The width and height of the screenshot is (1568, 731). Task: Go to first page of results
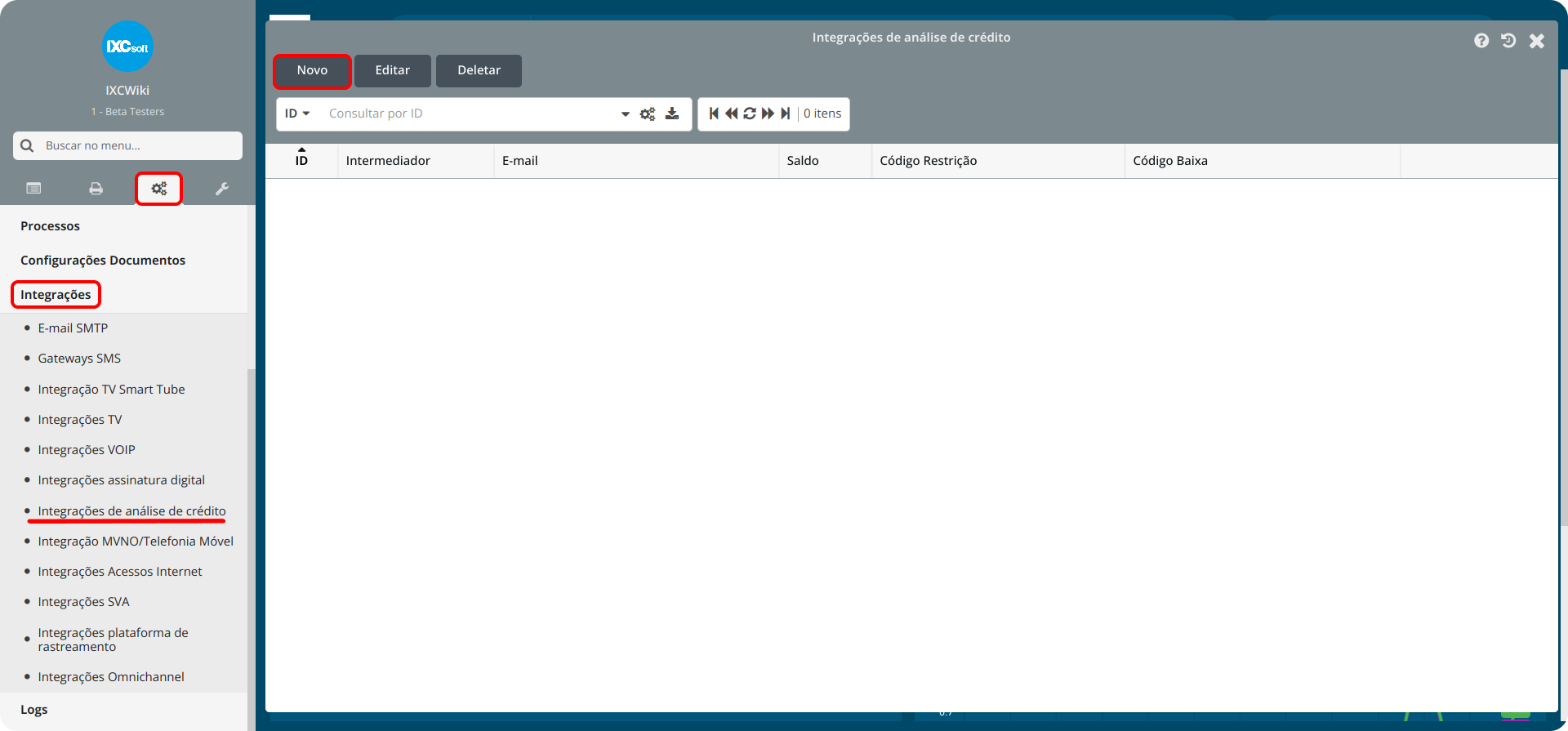pos(714,114)
